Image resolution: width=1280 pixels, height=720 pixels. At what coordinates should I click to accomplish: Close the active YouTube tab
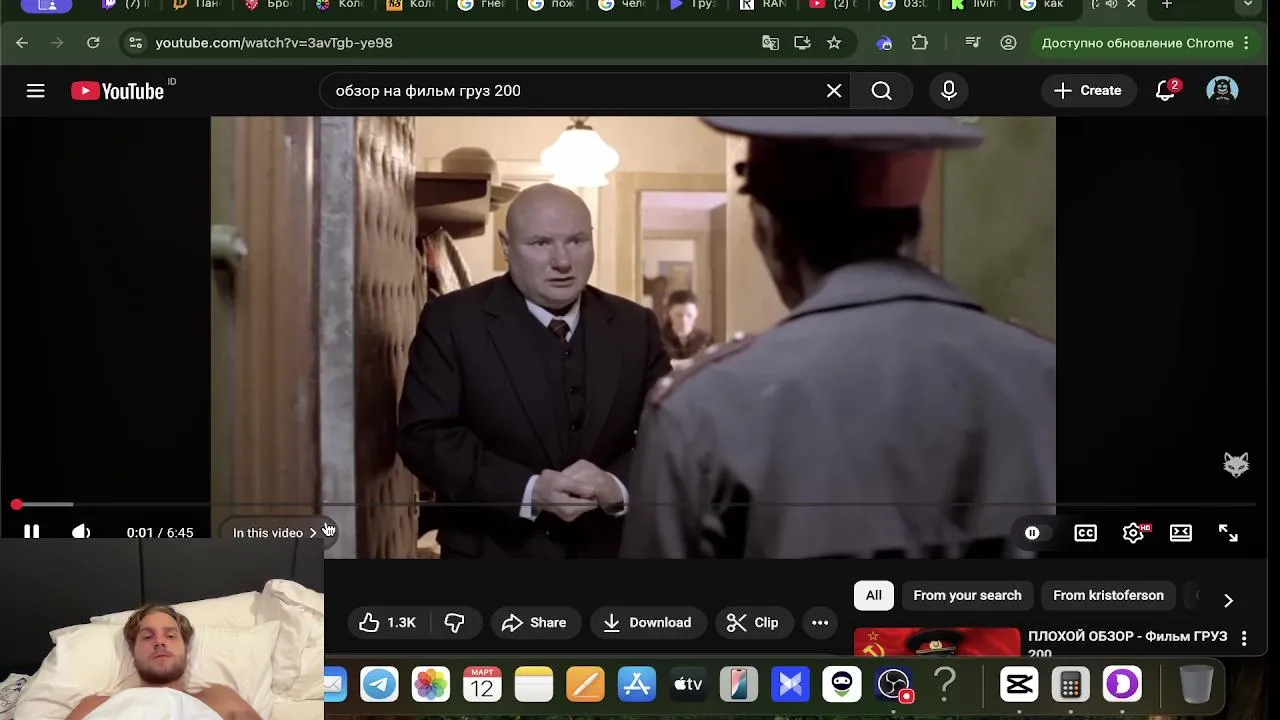1131,5
